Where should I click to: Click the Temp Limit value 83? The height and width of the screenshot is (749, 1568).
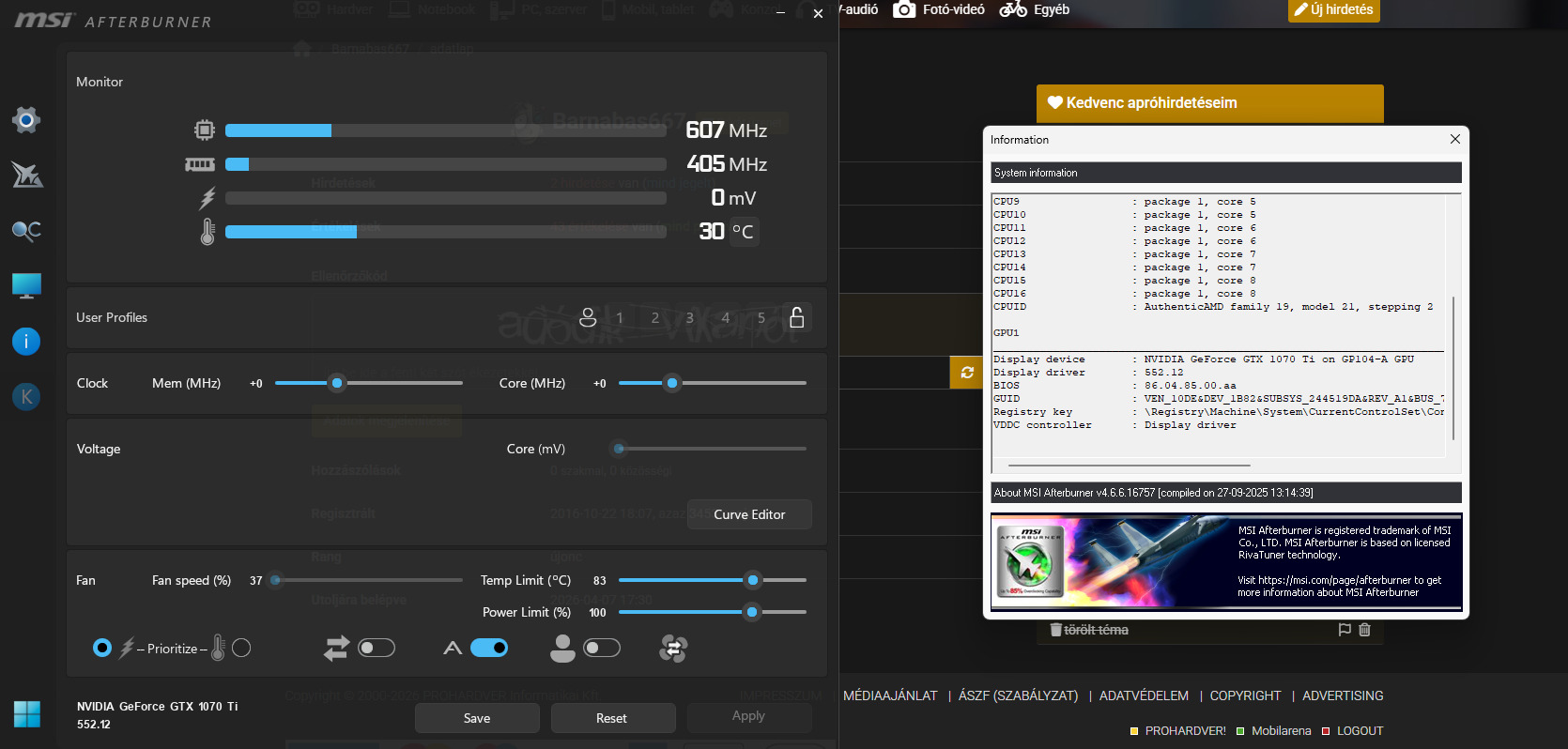[600, 580]
